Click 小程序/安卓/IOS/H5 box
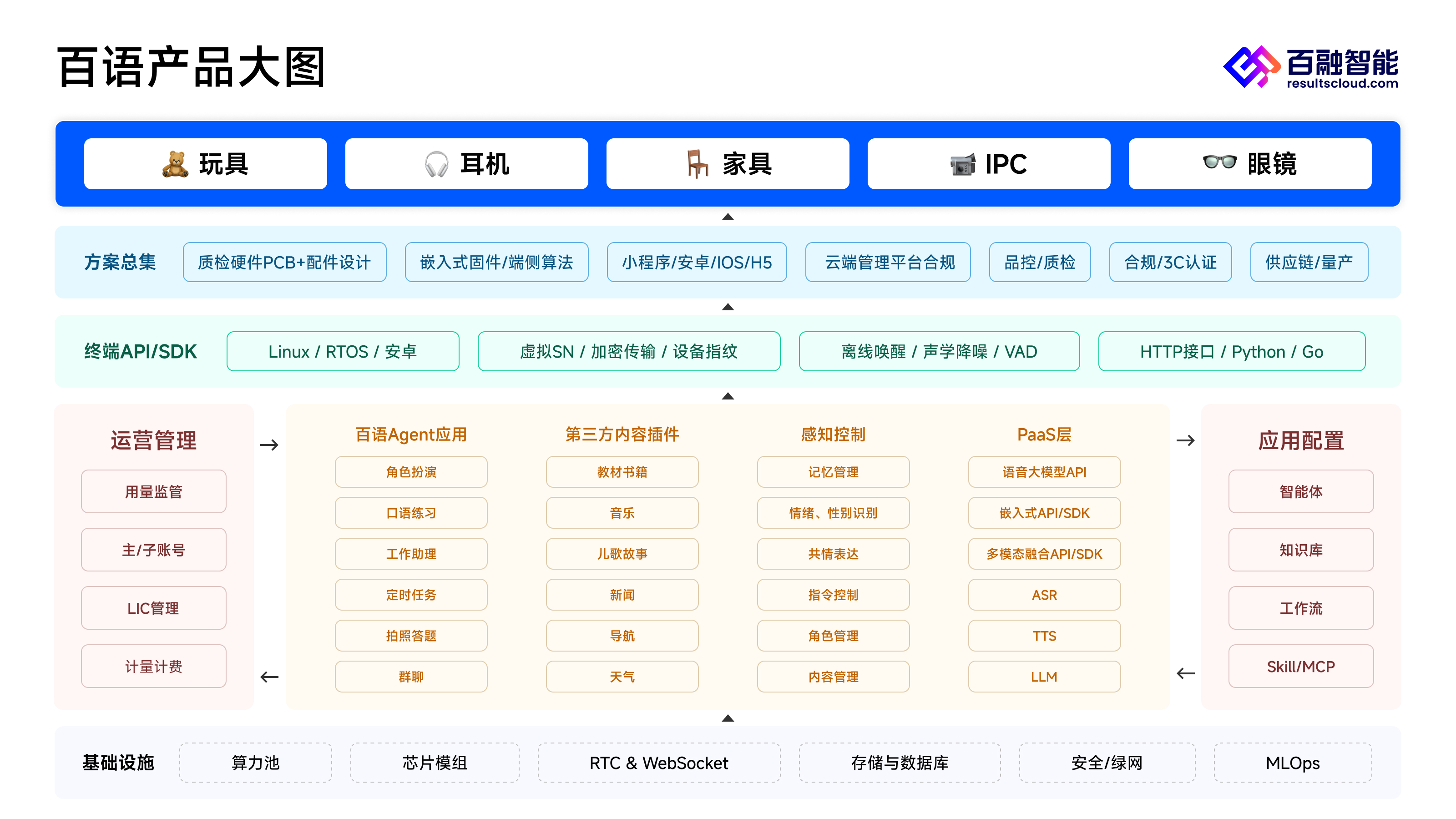Viewport: 1456px width, 819px height. pos(697,262)
